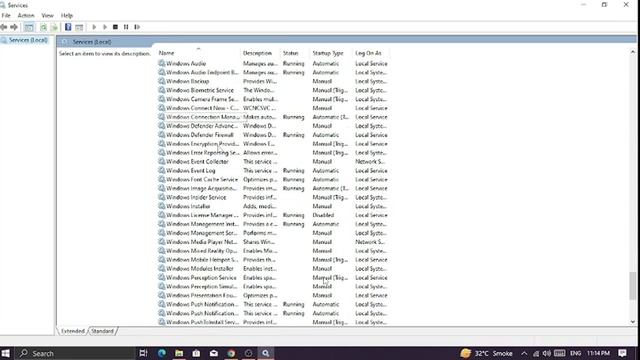Viewport: 640px width, 360px height.
Task: Select the Windows Connection Manager service
Action: 273,117
